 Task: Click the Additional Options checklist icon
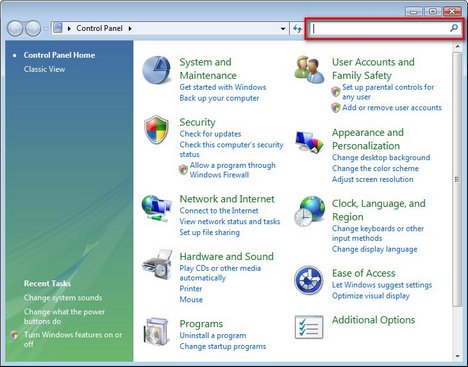click(309, 327)
